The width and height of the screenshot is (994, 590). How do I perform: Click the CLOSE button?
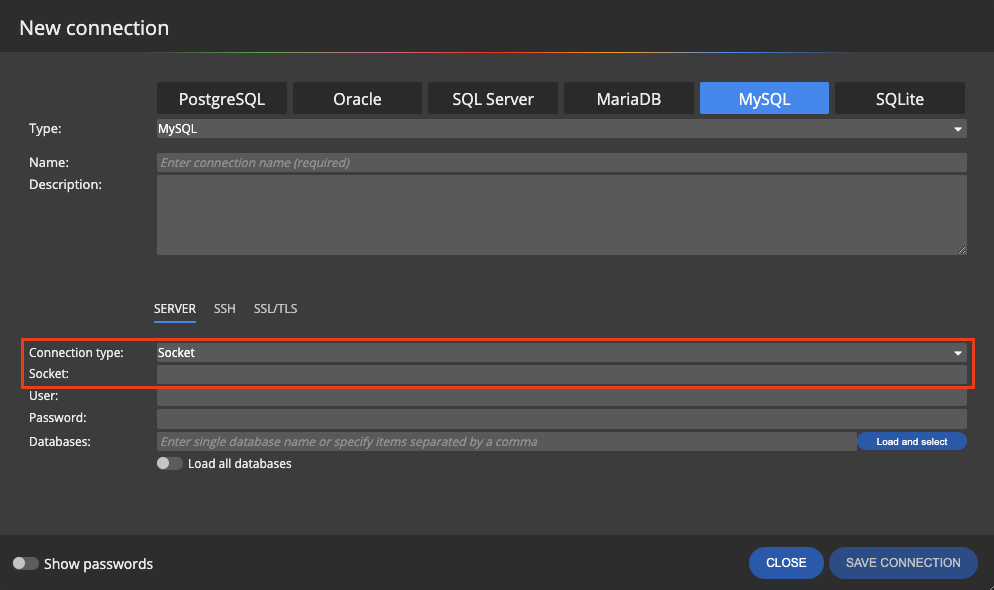786,563
